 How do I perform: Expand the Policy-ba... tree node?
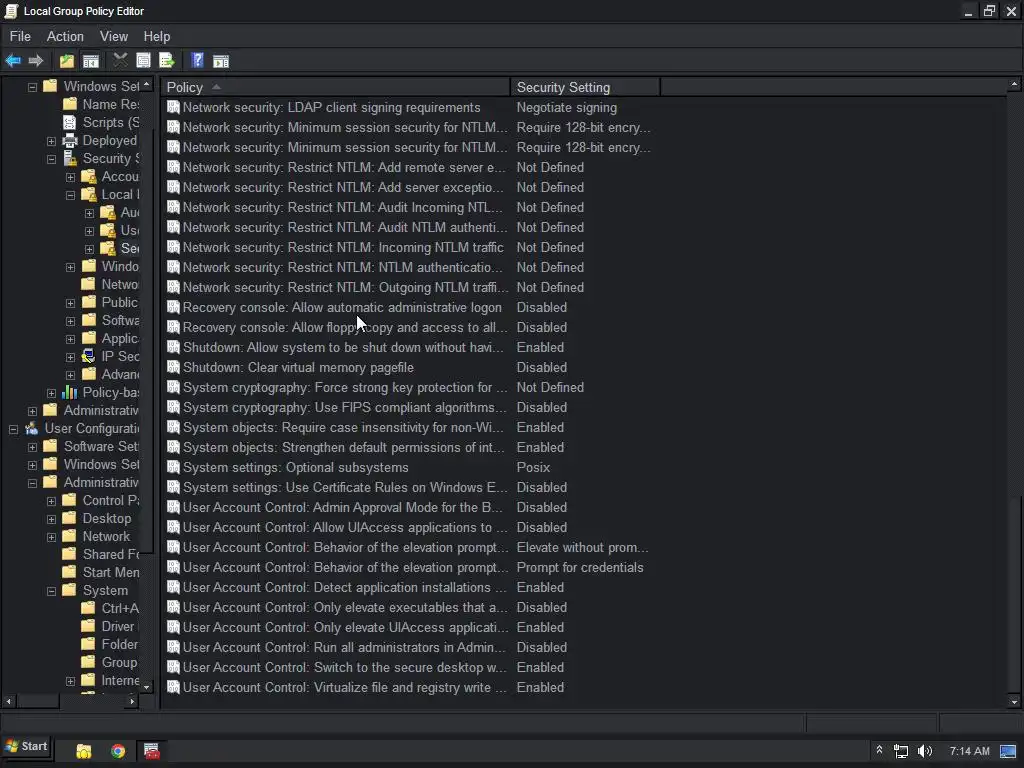point(51,393)
